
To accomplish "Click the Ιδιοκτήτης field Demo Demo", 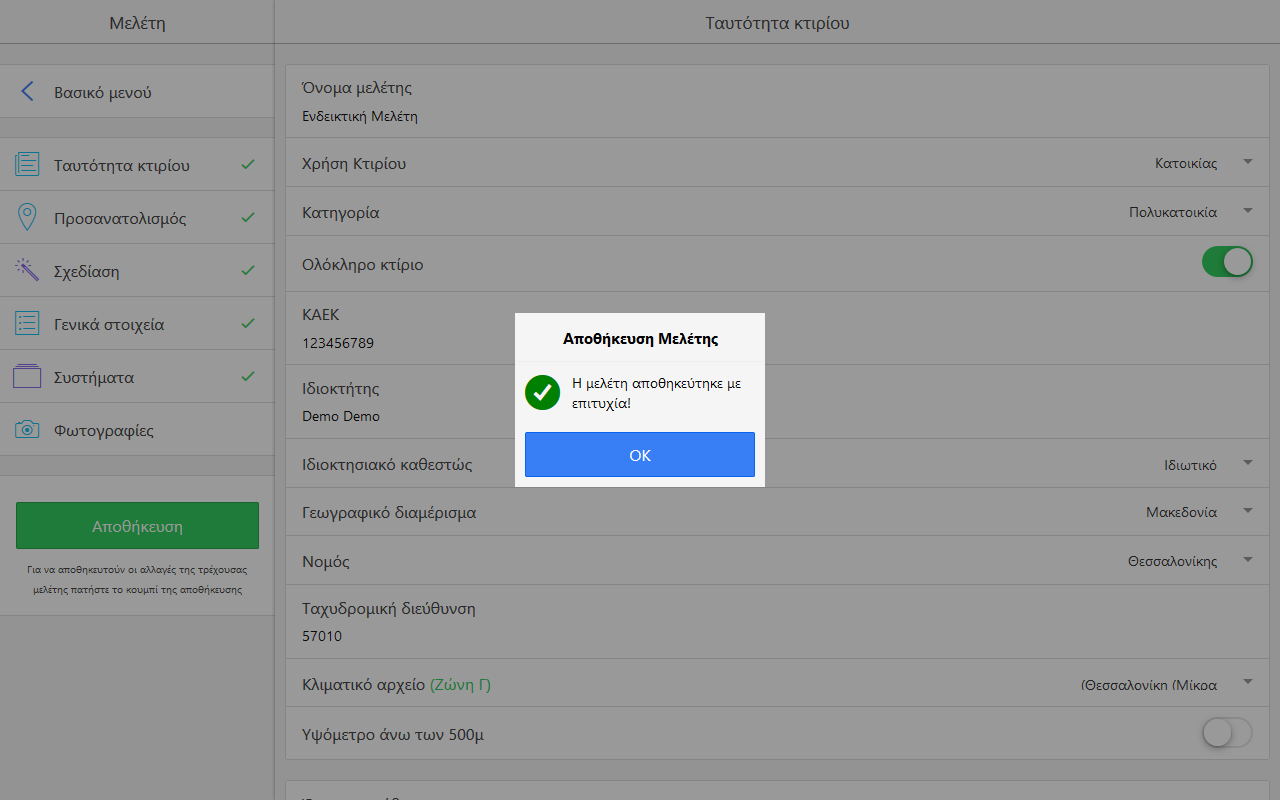I will (x=341, y=416).
